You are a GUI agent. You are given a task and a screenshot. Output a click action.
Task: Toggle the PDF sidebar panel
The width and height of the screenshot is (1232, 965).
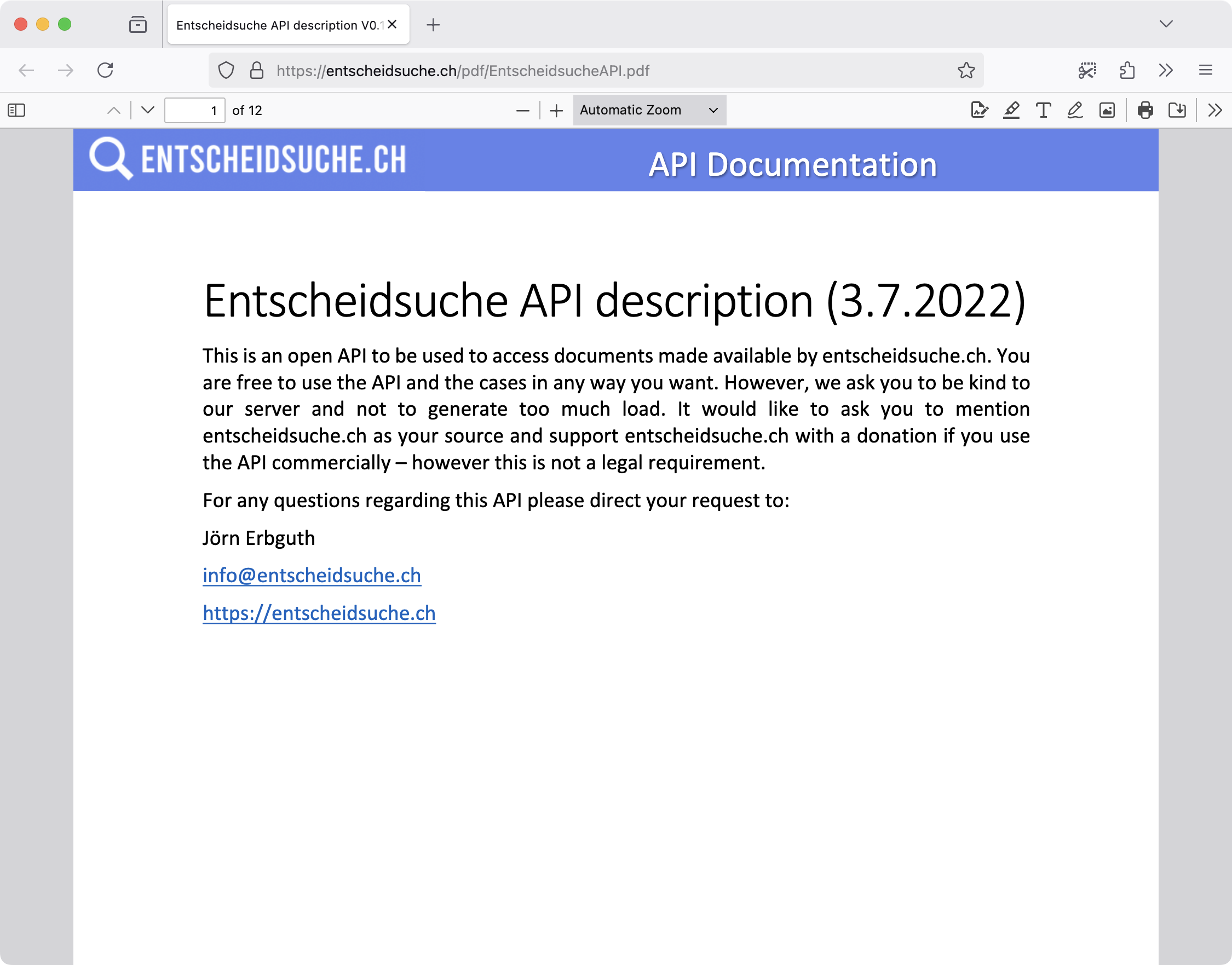click(x=16, y=110)
